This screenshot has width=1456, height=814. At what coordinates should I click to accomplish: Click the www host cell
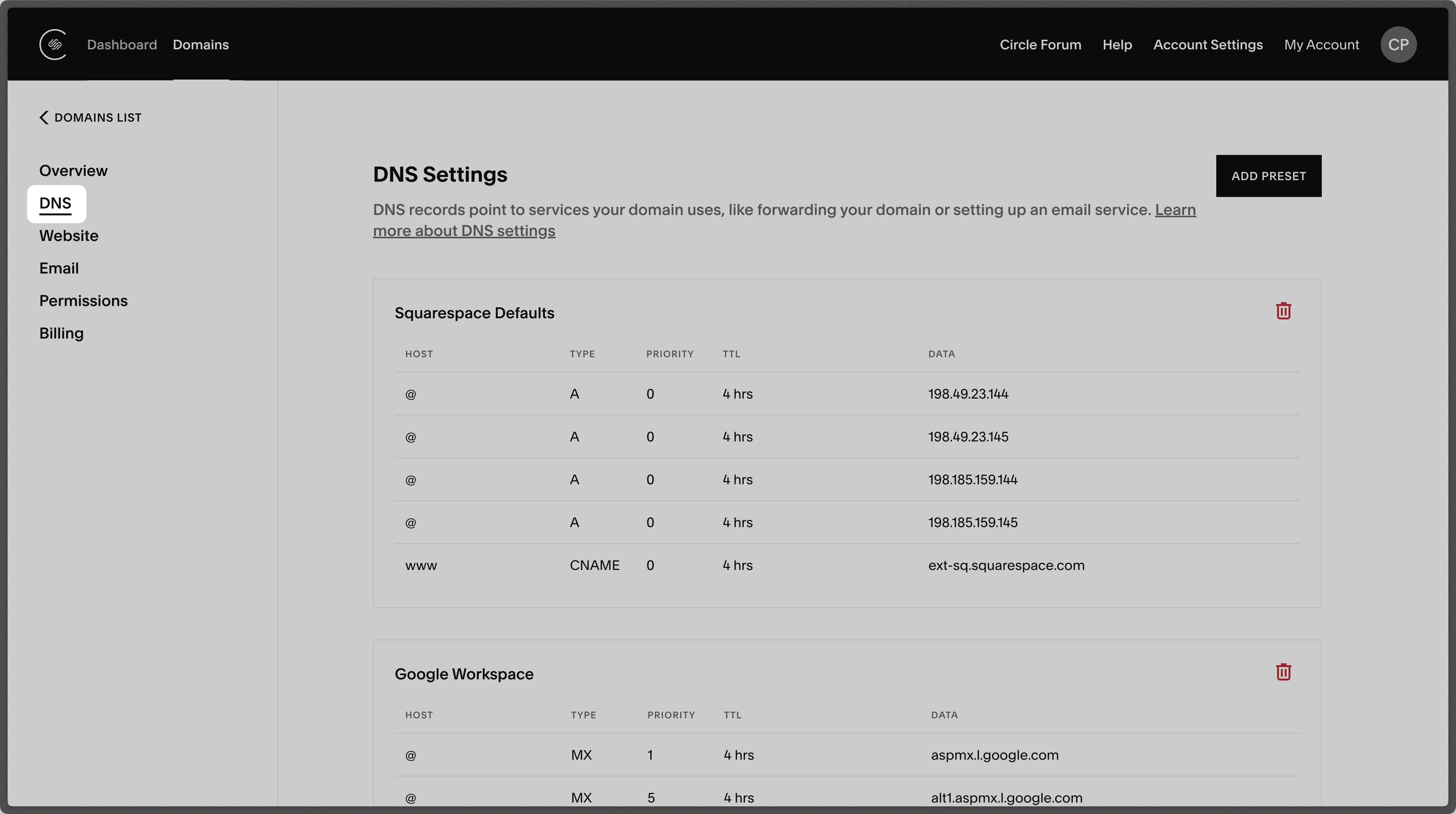(421, 566)
